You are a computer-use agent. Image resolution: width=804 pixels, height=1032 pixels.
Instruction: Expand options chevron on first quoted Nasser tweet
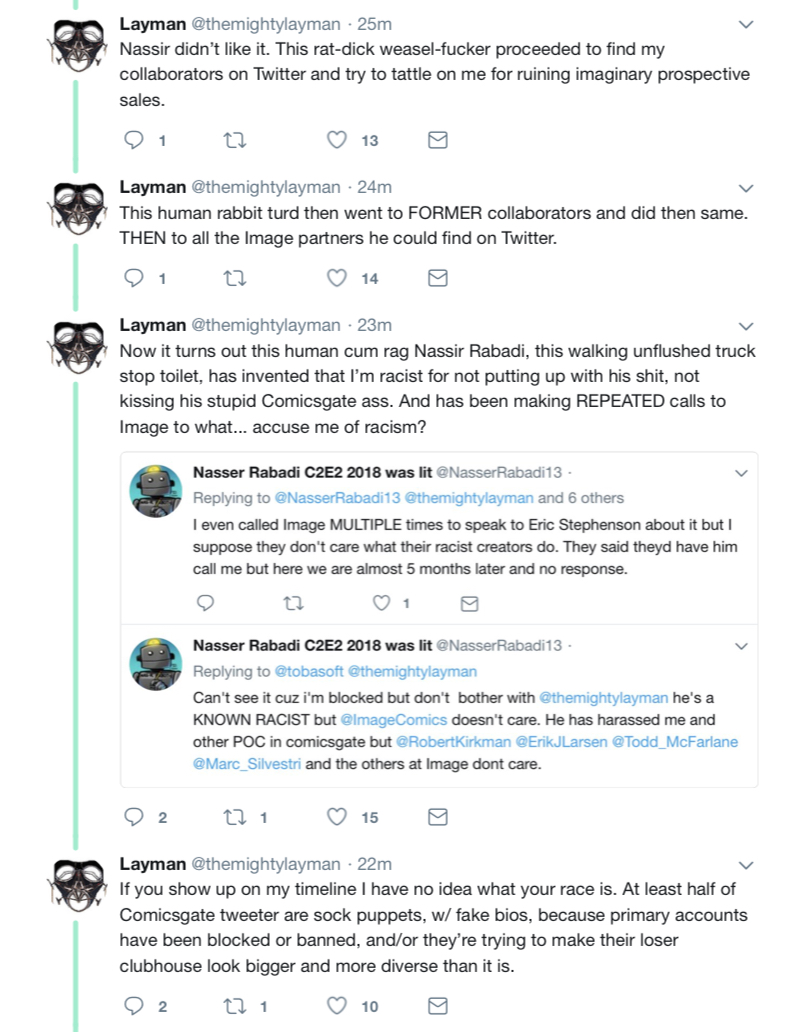[x=741, y=473]
